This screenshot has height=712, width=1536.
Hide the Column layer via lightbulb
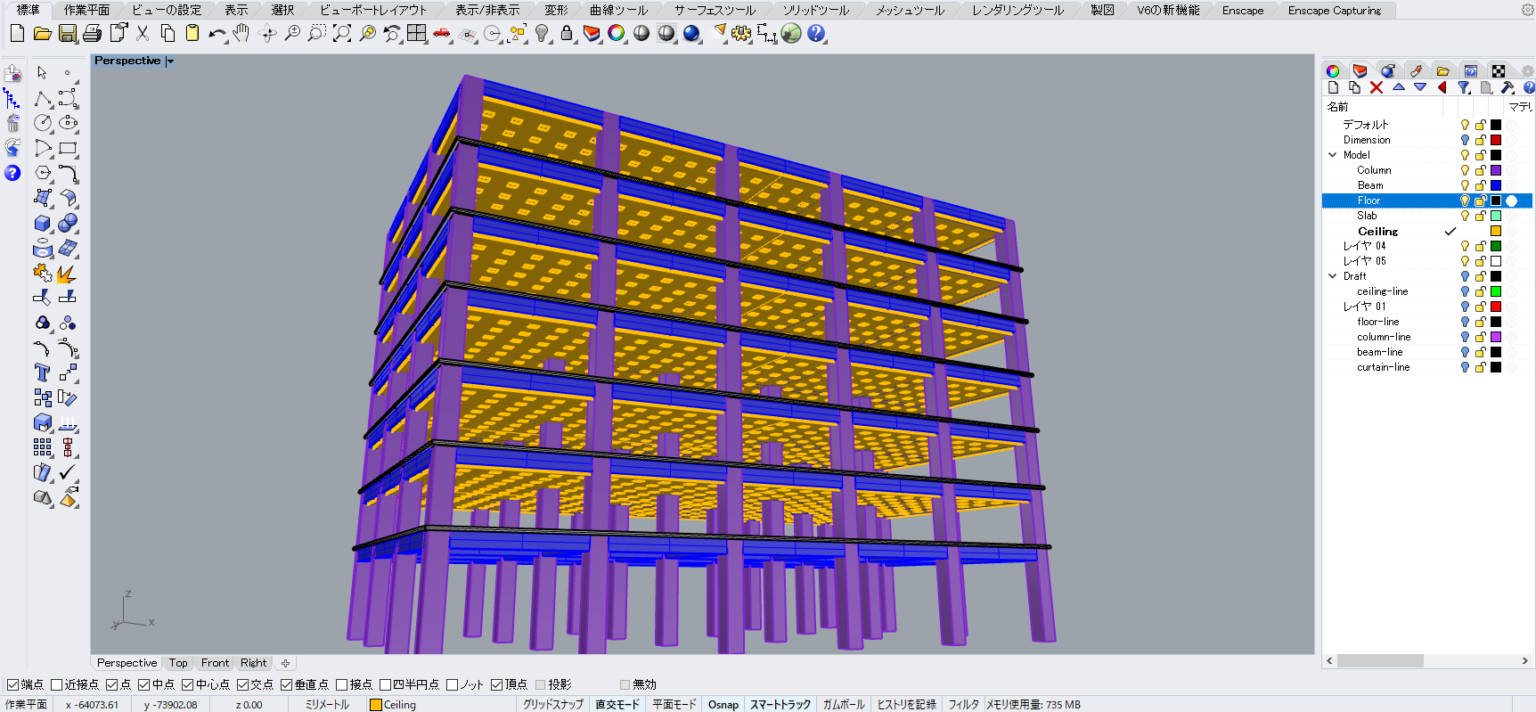1465,171
